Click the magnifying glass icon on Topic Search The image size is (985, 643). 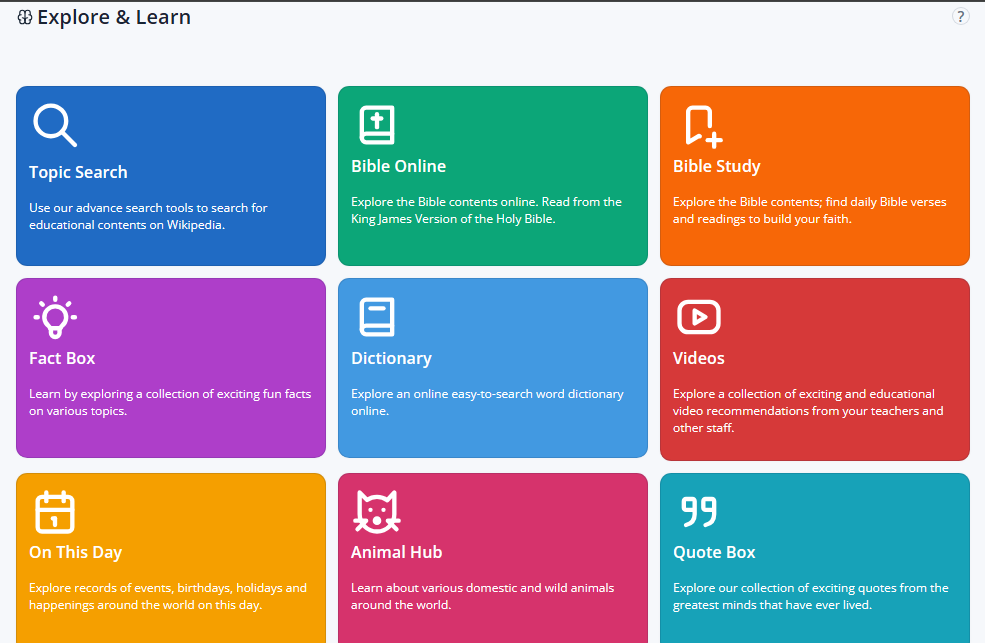(x=55, y=125)
